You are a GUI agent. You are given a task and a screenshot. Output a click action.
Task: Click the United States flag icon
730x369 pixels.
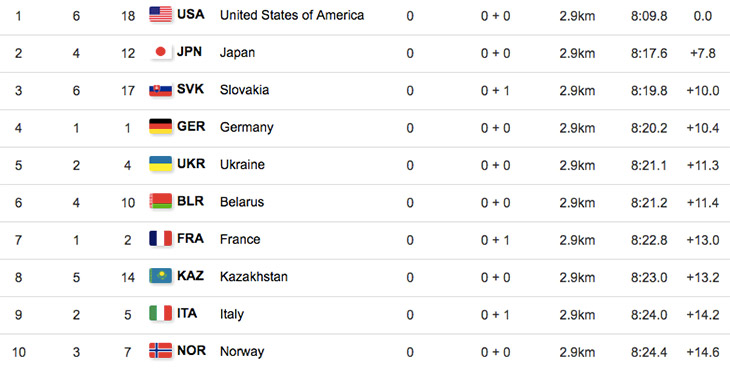(161, 15)
